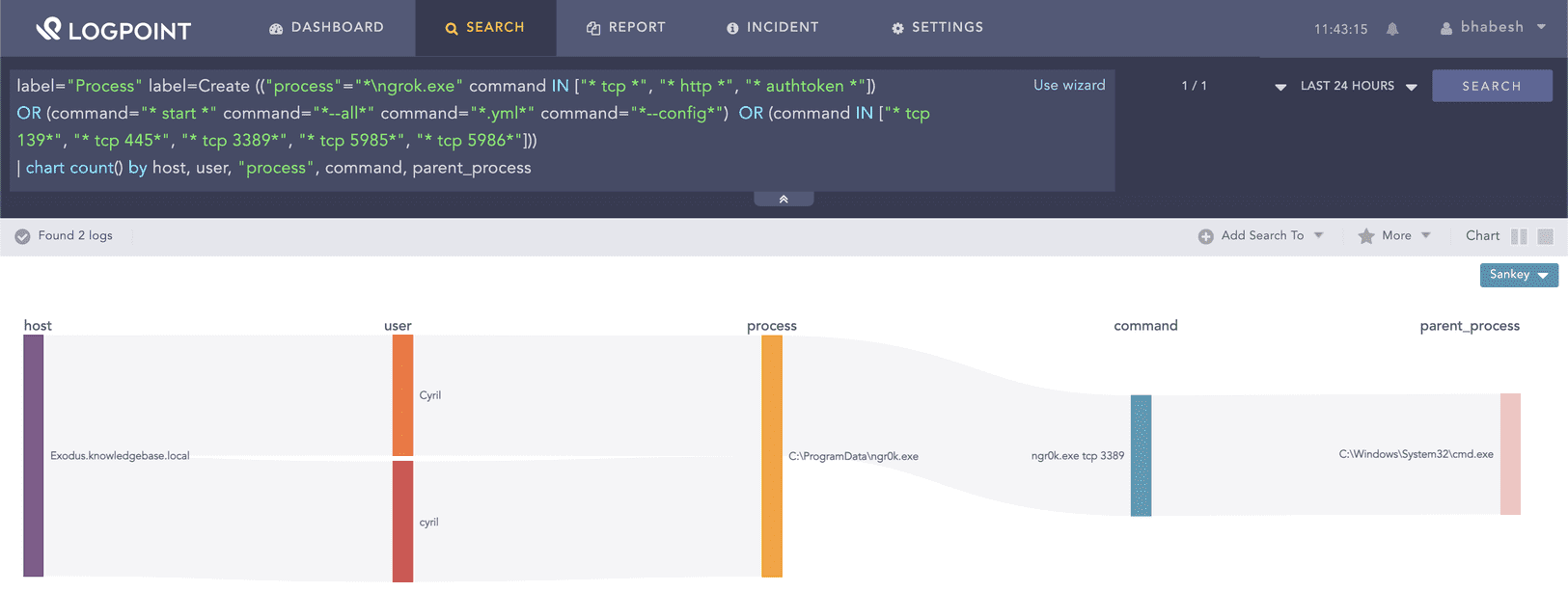The height and width of the screenshot is (592, 1568).
Task: Click the plus icon for Add Search To
Action: (x=1205, y=236)
